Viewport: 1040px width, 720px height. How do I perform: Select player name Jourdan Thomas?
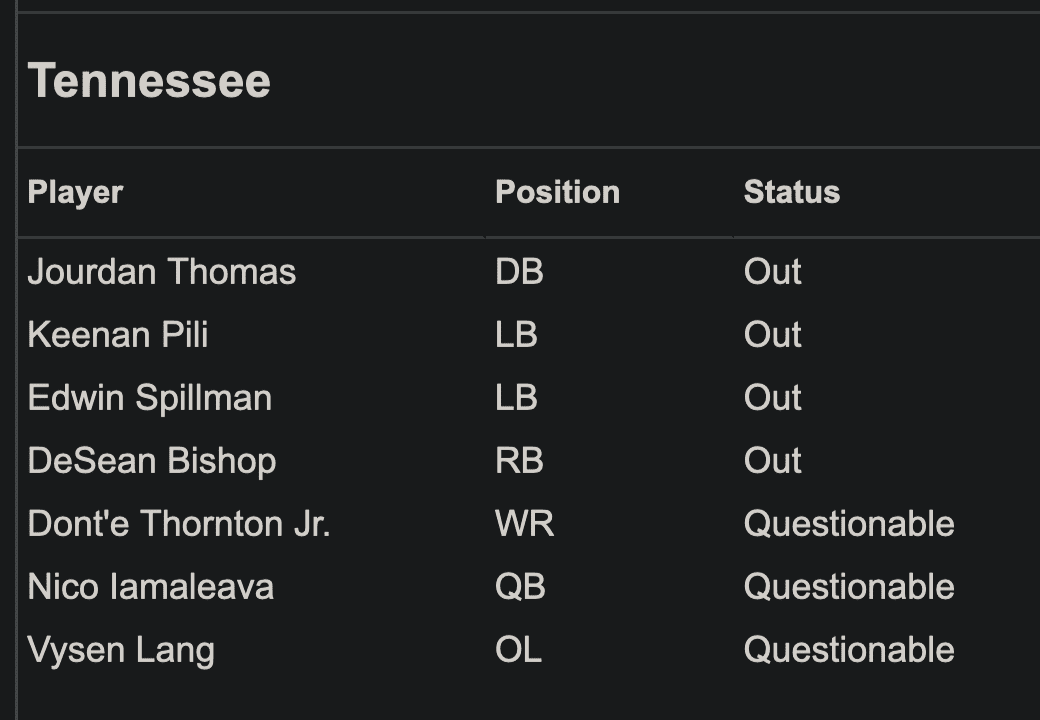tap(161, 272)
